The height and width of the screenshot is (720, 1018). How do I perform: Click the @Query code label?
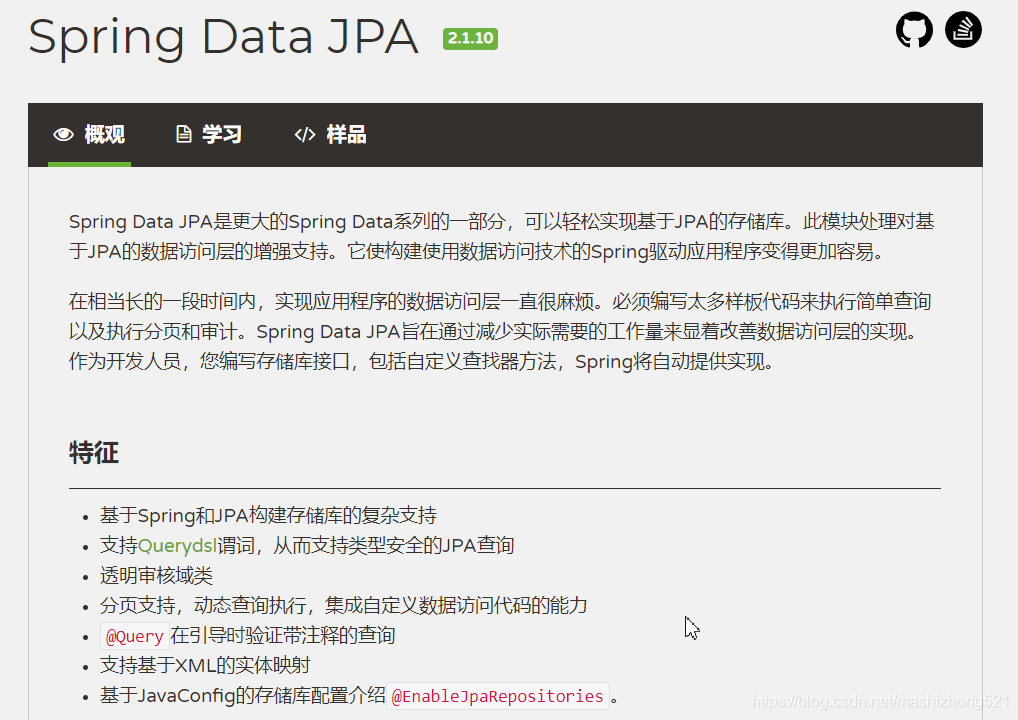click(134, 636)
